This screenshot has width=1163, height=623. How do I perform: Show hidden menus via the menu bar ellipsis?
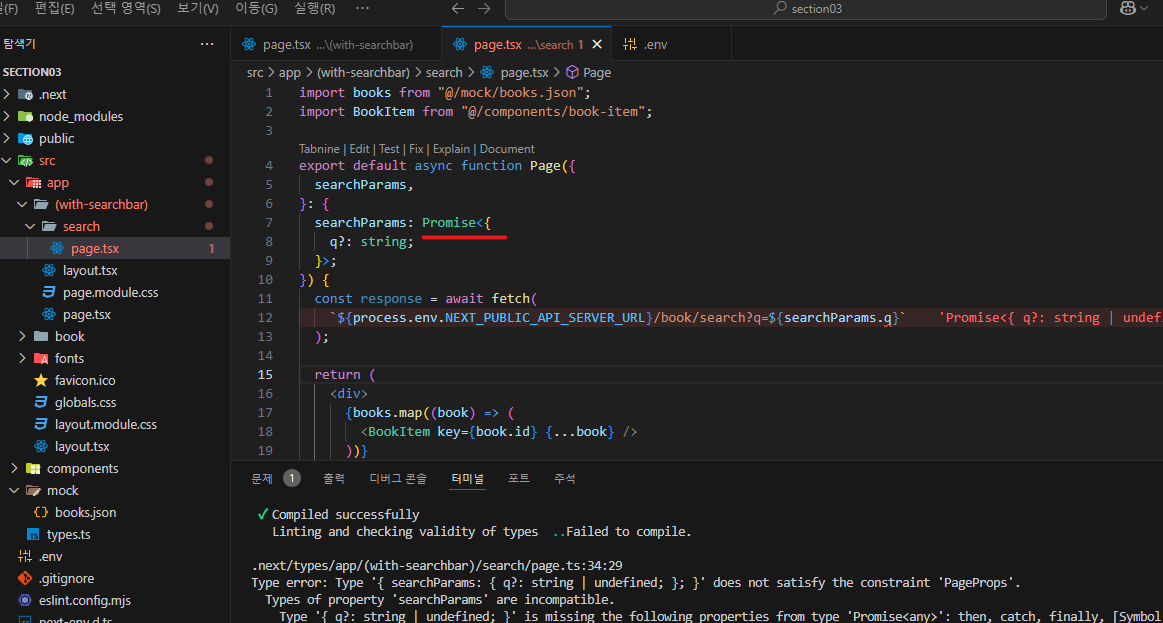click(362, 9)
